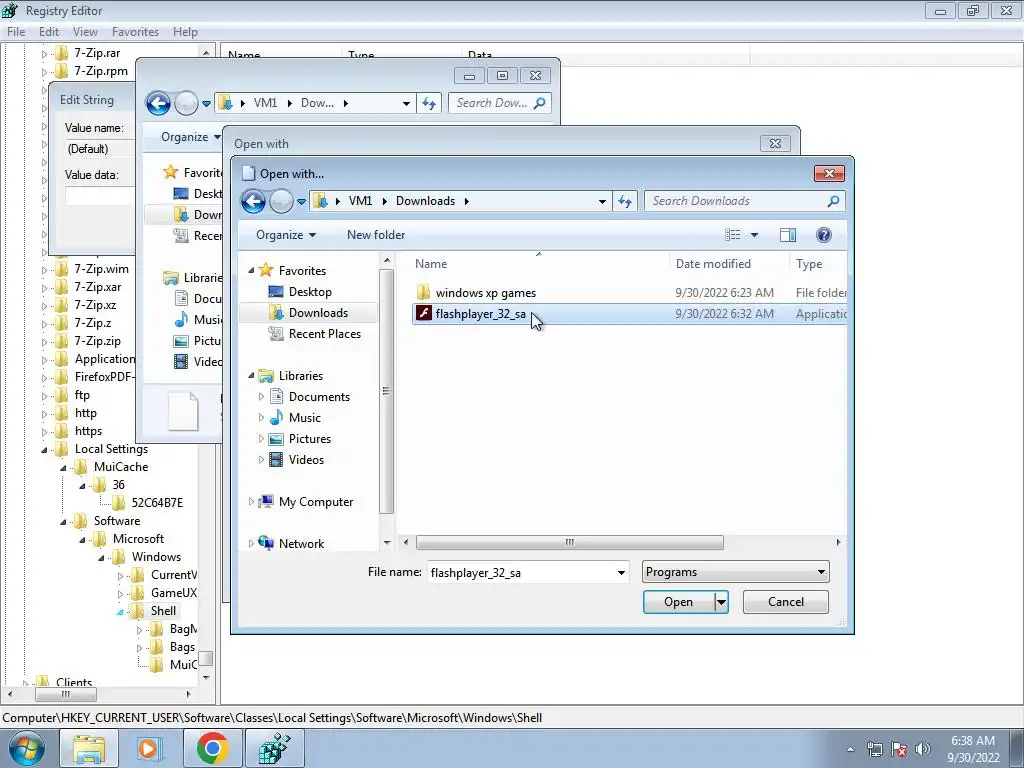1024x768 pixels.
Task: Open the file type Programs dropdown
Action: 735,572
